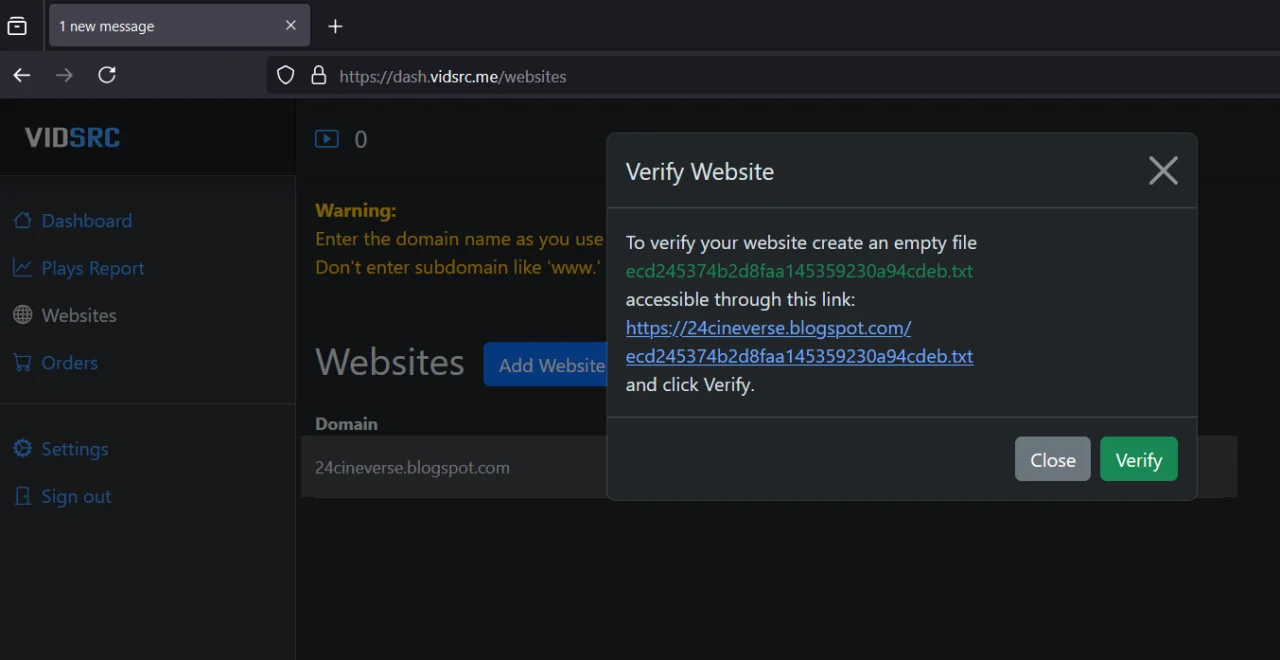
Task: Open Orders in the sidebar
Action: 69,363
